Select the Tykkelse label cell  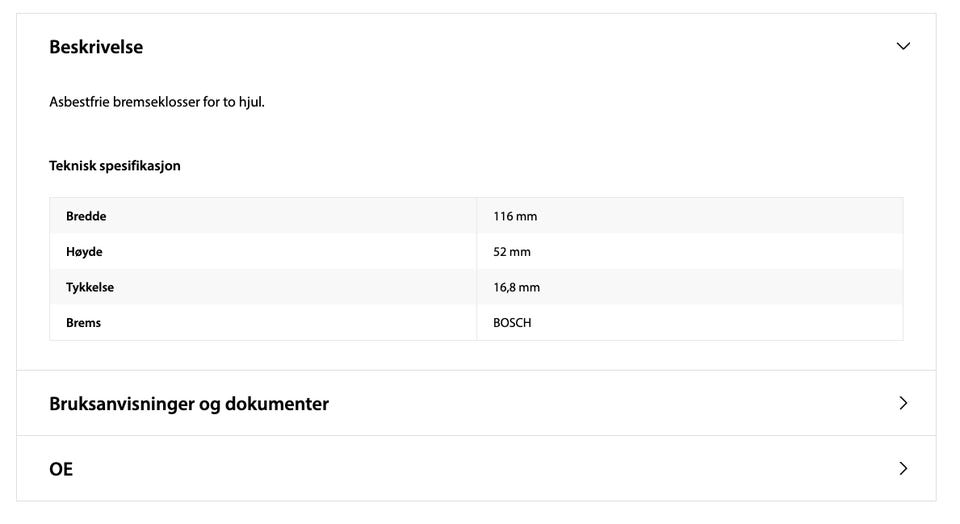(90, 287)
